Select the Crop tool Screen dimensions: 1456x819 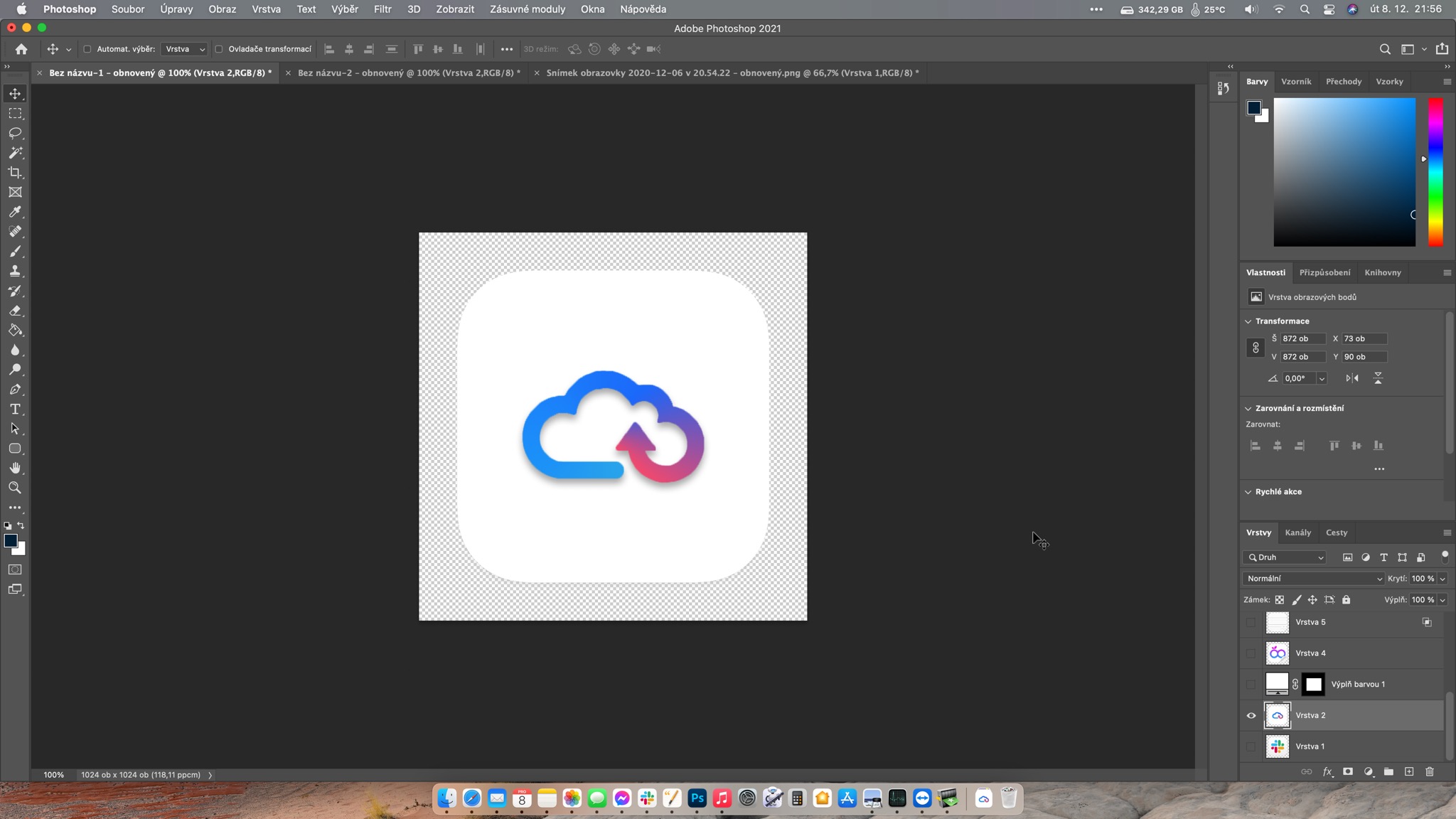coord(15,173)
